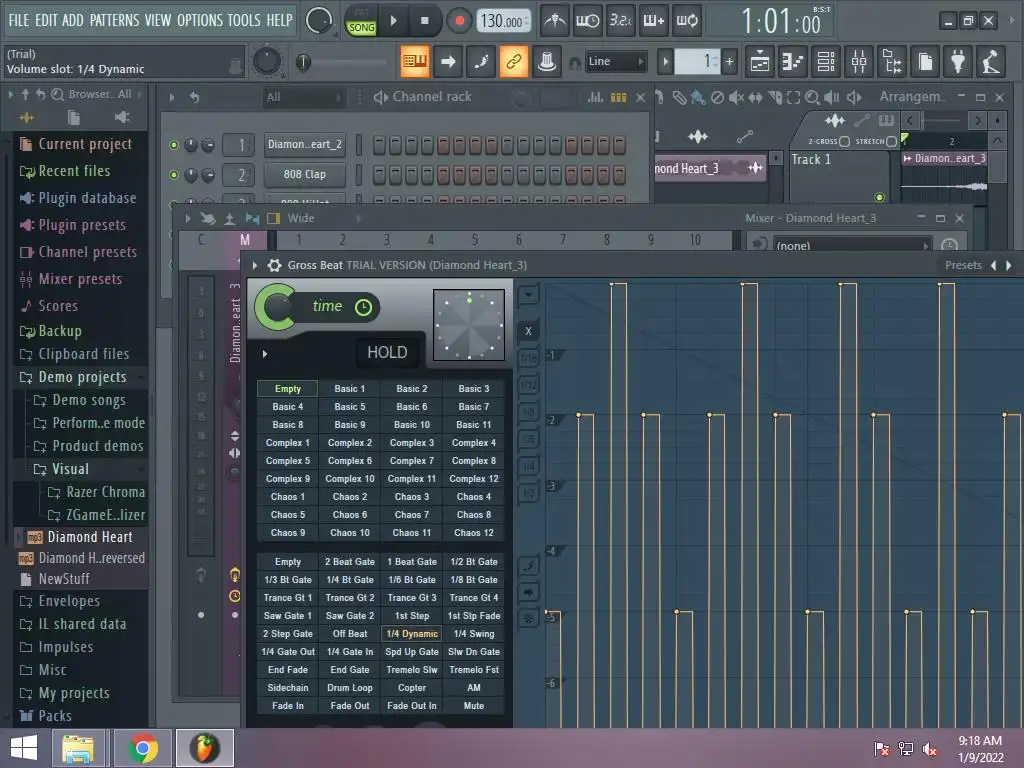Click the Gross Beat scratch clock display
This screenshot has width=1024, height=768.
pyautogui.click(x=469, y=325)
